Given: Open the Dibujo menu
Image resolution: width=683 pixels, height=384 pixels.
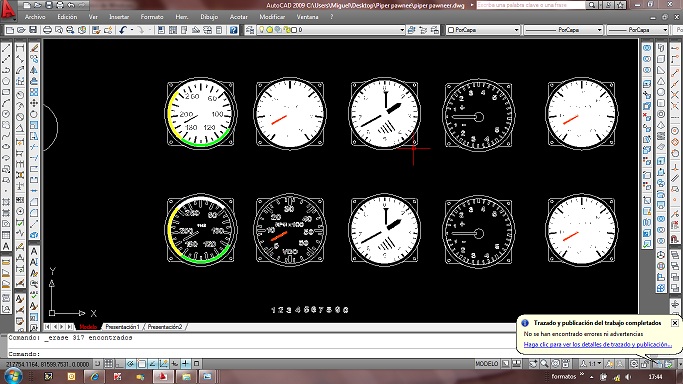Looking at the screenshot, I should coord(209,17).
